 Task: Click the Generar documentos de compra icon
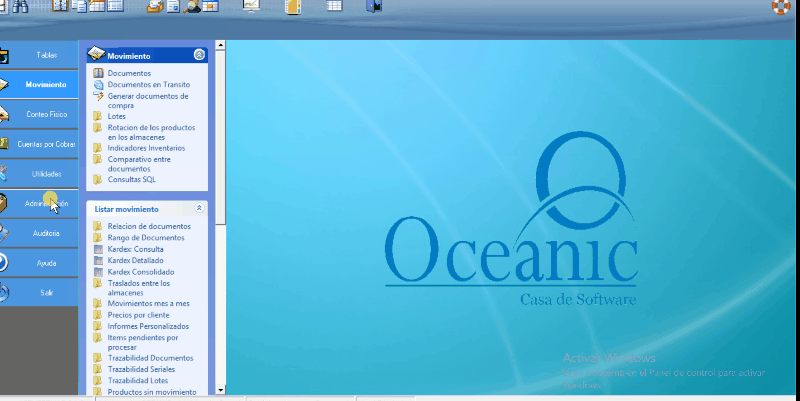(98, 96)
